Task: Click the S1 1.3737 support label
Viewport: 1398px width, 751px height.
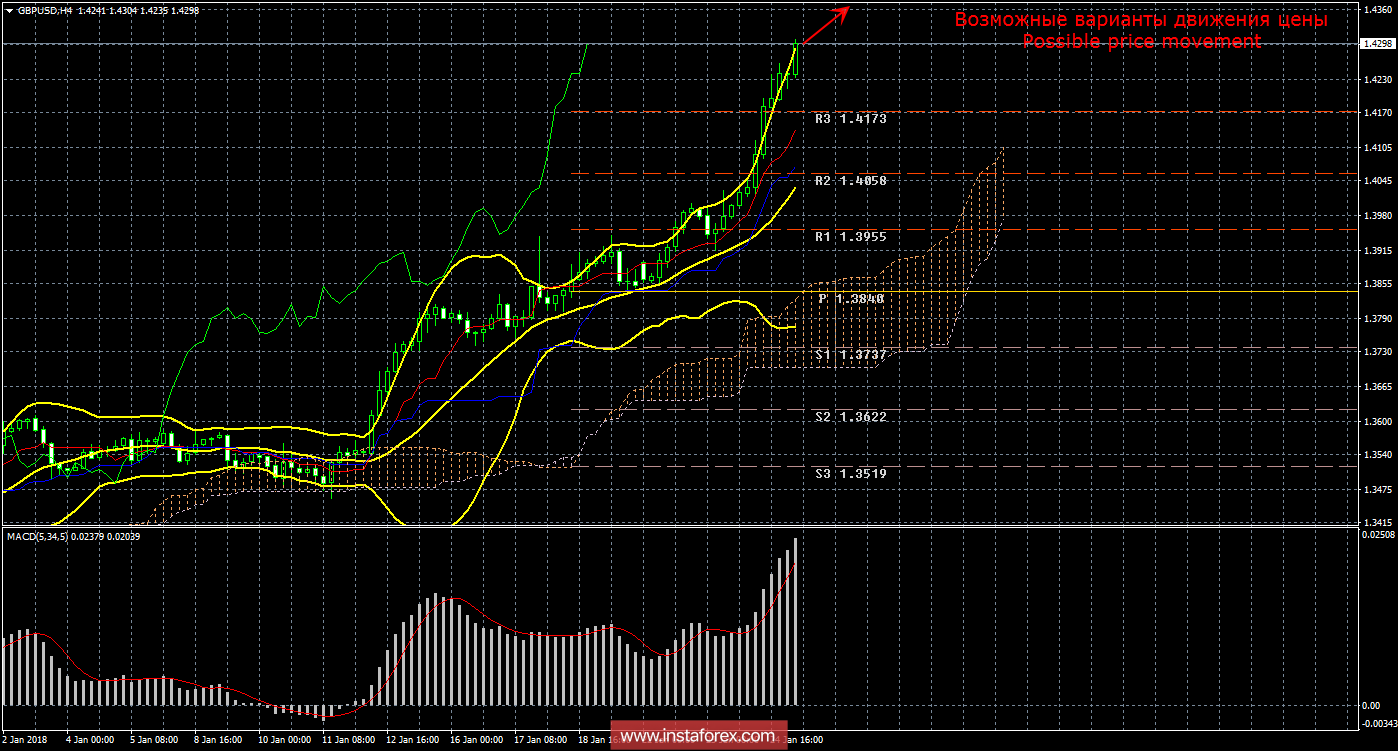Action: (850, 355)
